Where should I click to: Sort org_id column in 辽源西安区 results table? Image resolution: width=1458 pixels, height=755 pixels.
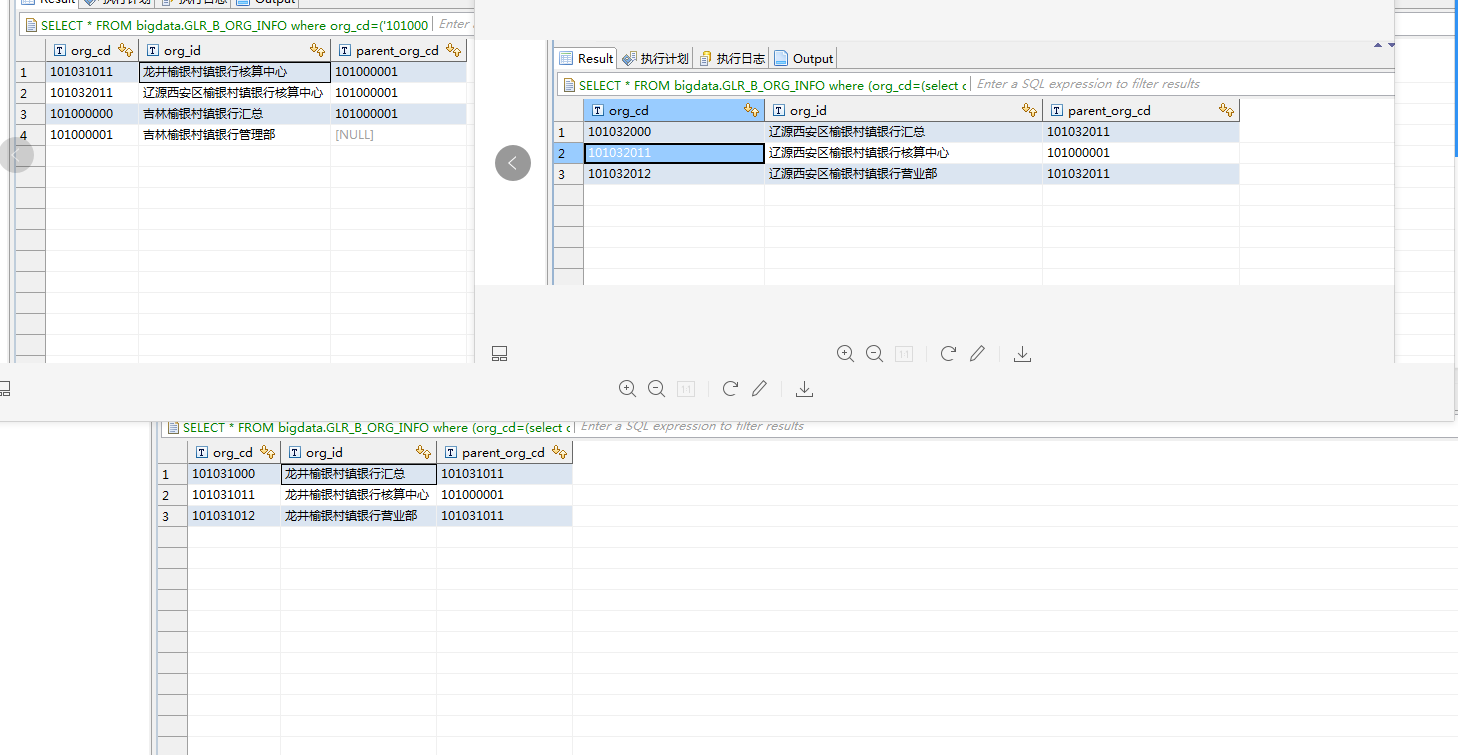click(x=1029, y=111)
